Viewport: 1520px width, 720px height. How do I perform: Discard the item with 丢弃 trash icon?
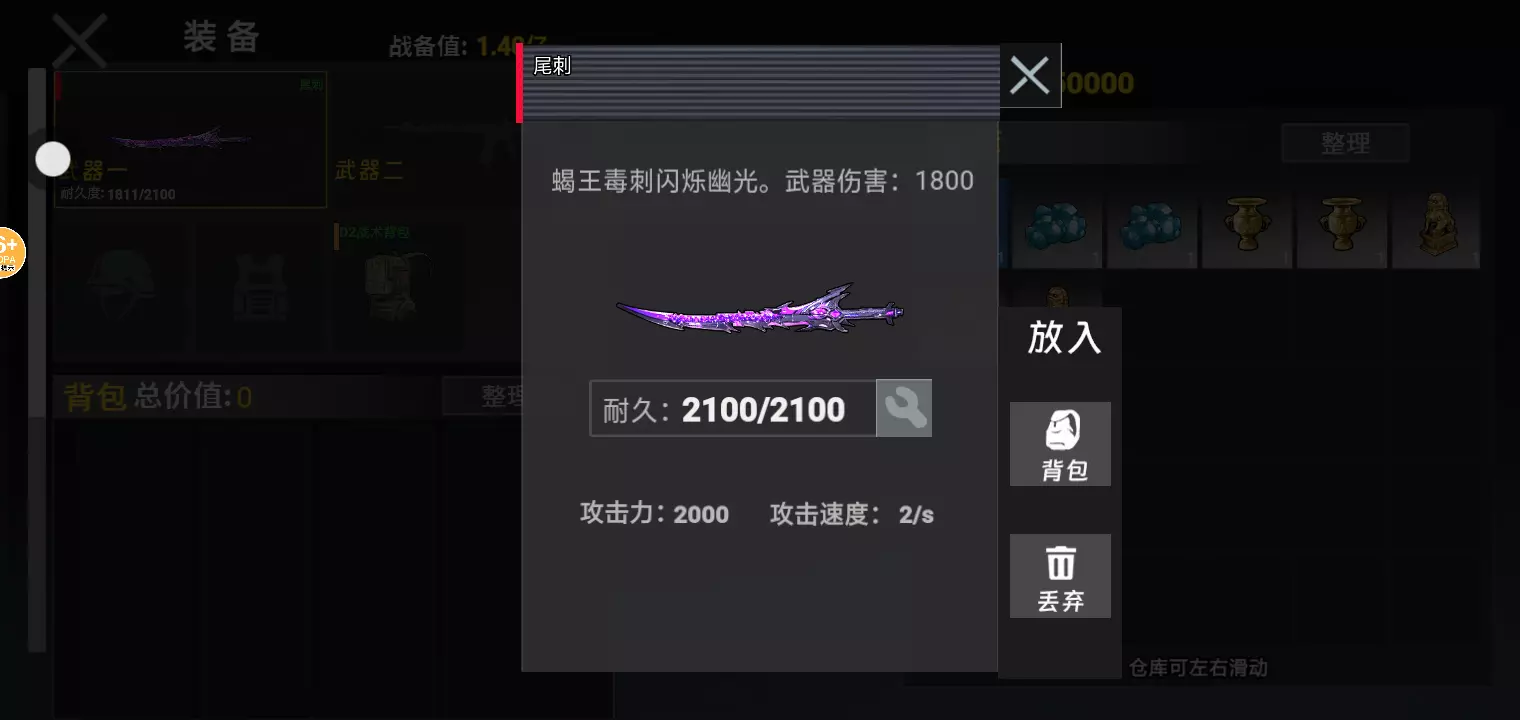click(1060, 576)
